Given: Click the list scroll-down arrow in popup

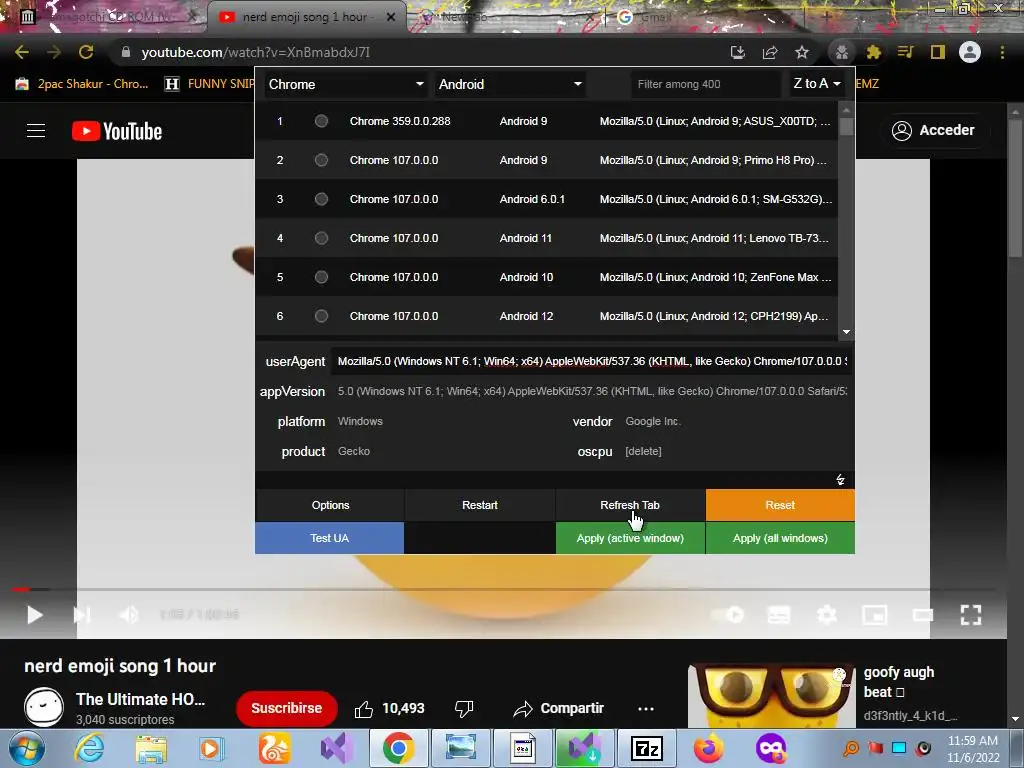Looking at the screenshot, I should [x=846, y=332].
